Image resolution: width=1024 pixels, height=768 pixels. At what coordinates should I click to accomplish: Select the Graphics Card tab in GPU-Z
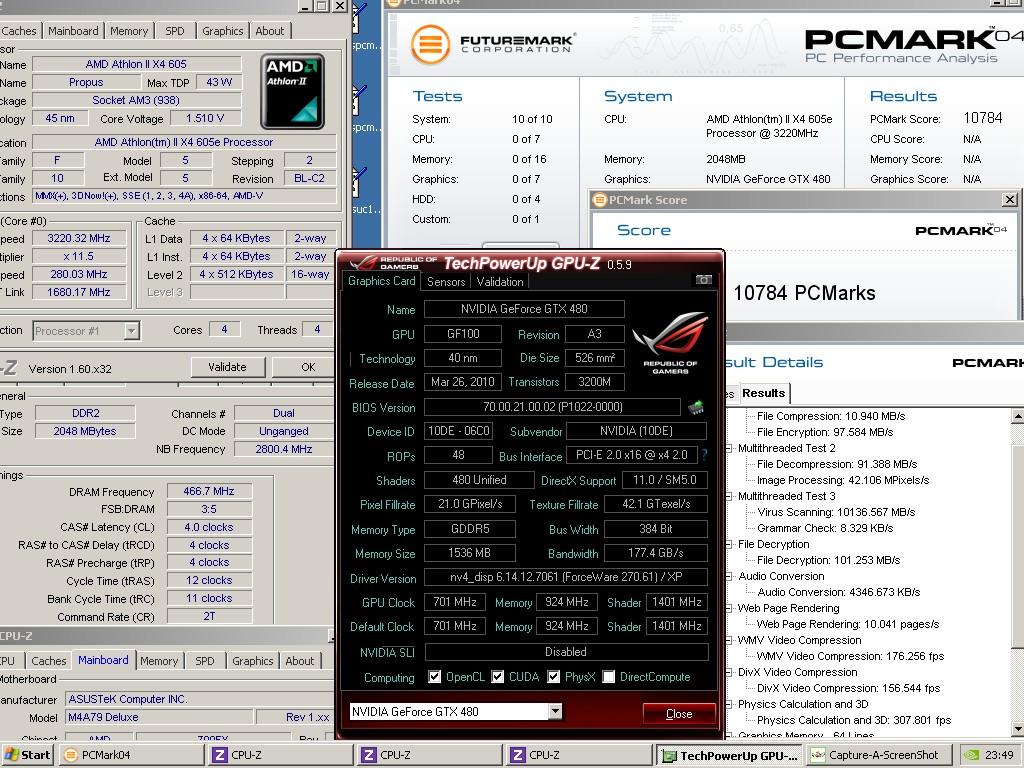coord(381,281)
